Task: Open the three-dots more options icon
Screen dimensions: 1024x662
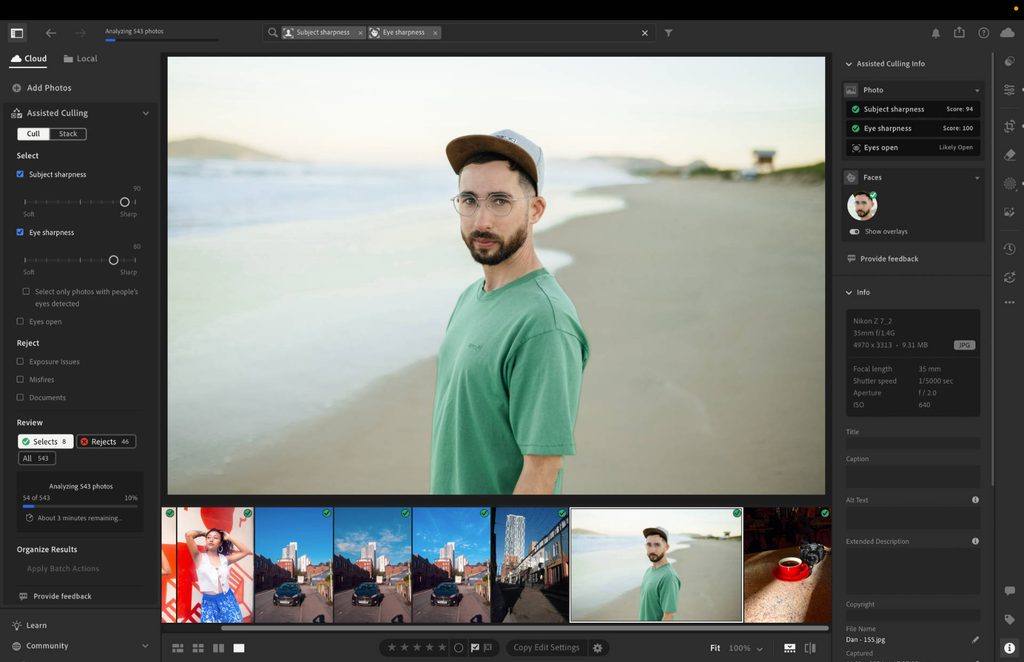Action: [x=1010, y=302]
